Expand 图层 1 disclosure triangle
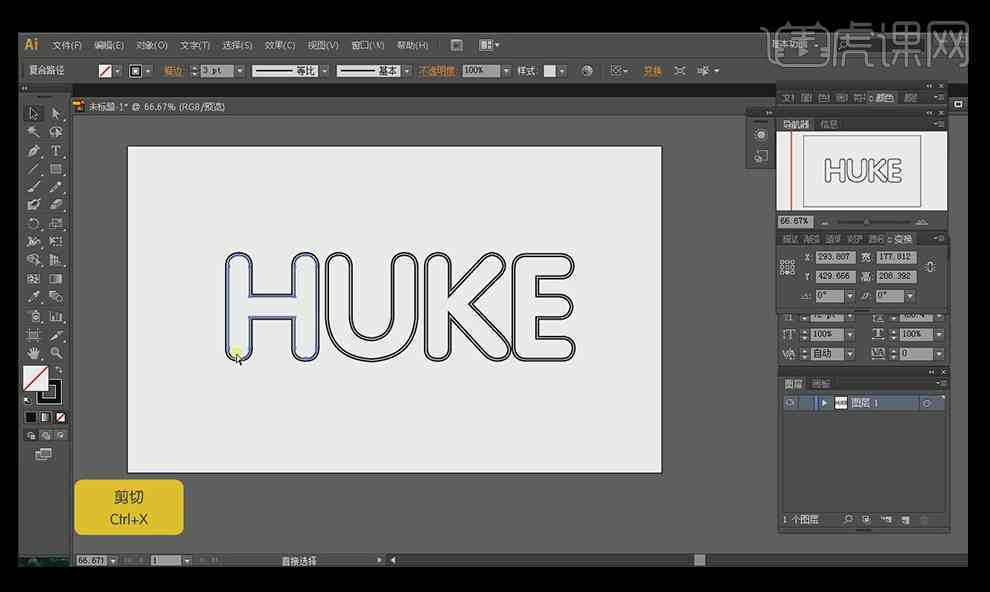This screenshot has height=592, width=990. [x=824, y=403]
